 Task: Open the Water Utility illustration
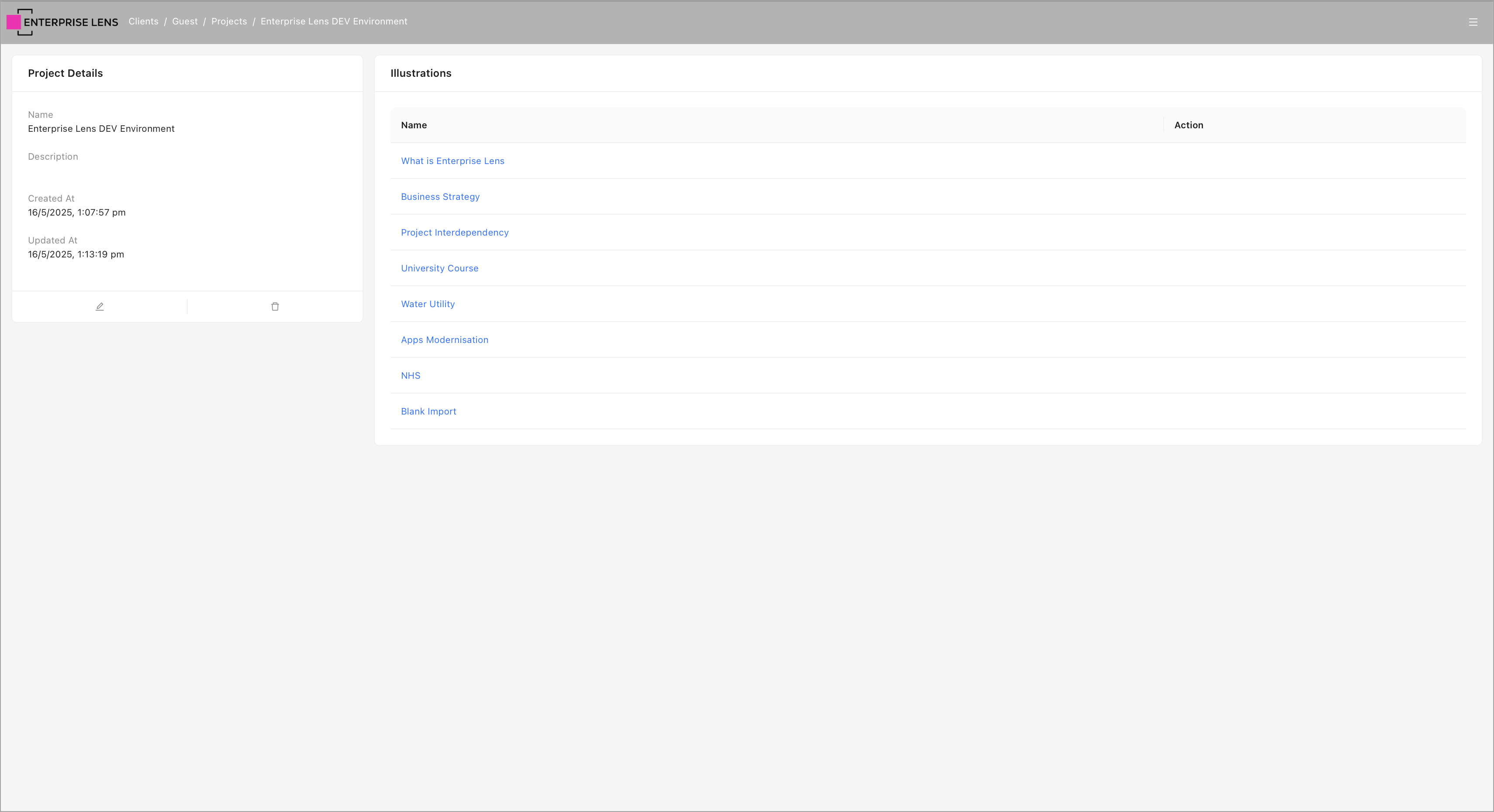[428, 304]
